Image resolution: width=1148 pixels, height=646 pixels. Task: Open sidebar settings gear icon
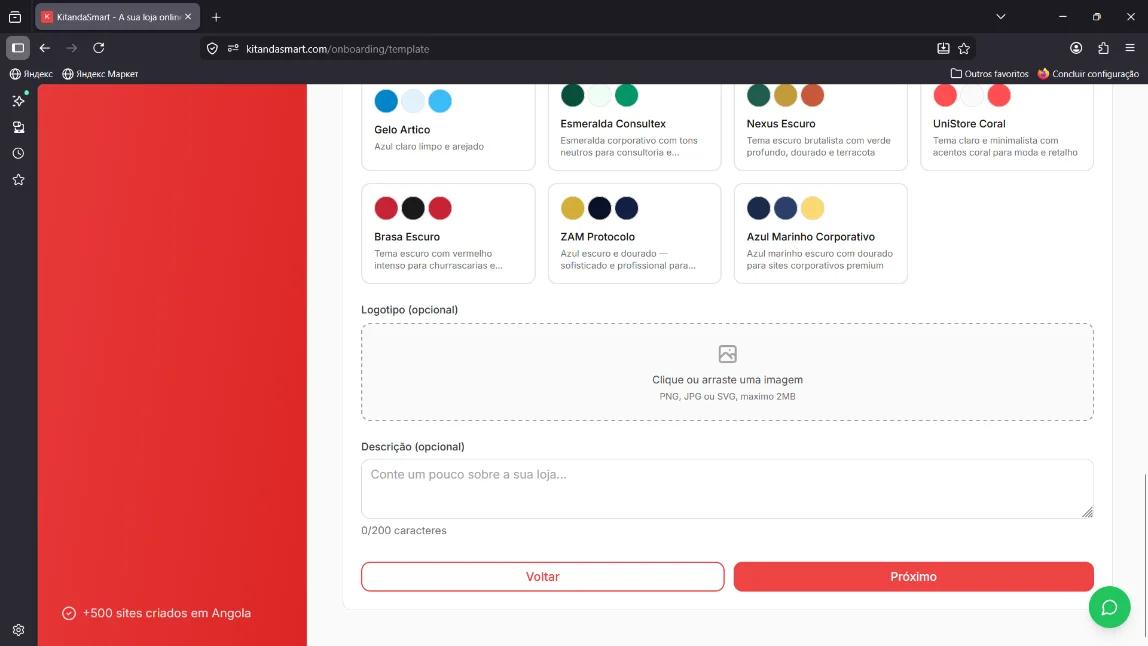[x=18, y=630]
